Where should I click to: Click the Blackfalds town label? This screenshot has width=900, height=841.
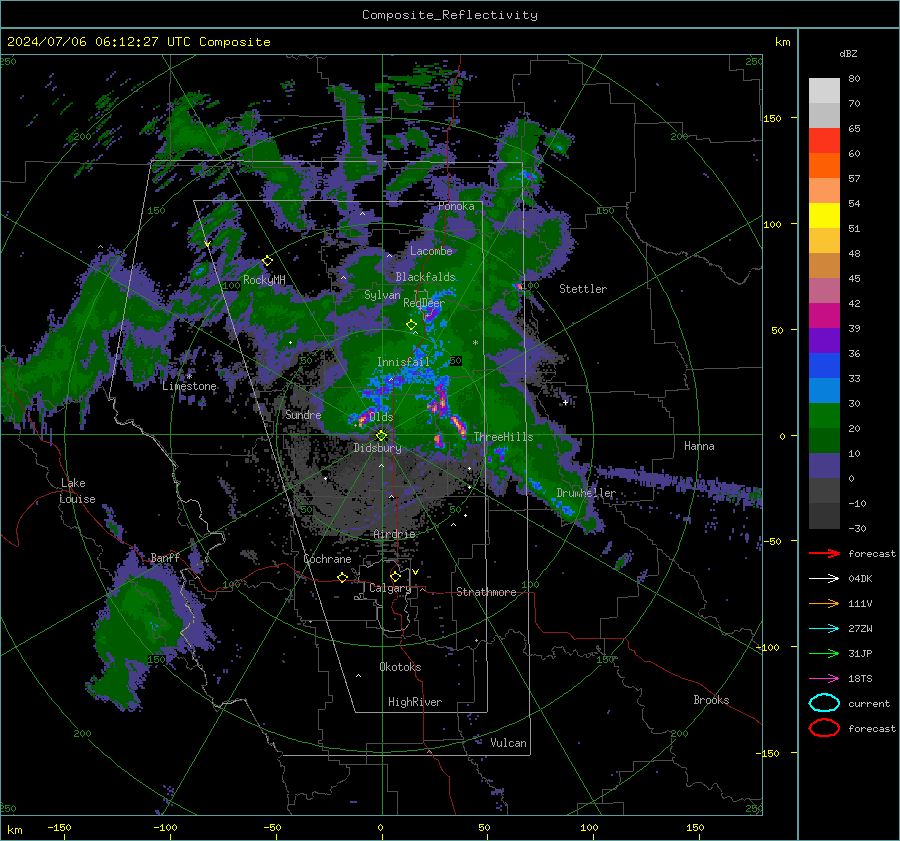[425, 277]
